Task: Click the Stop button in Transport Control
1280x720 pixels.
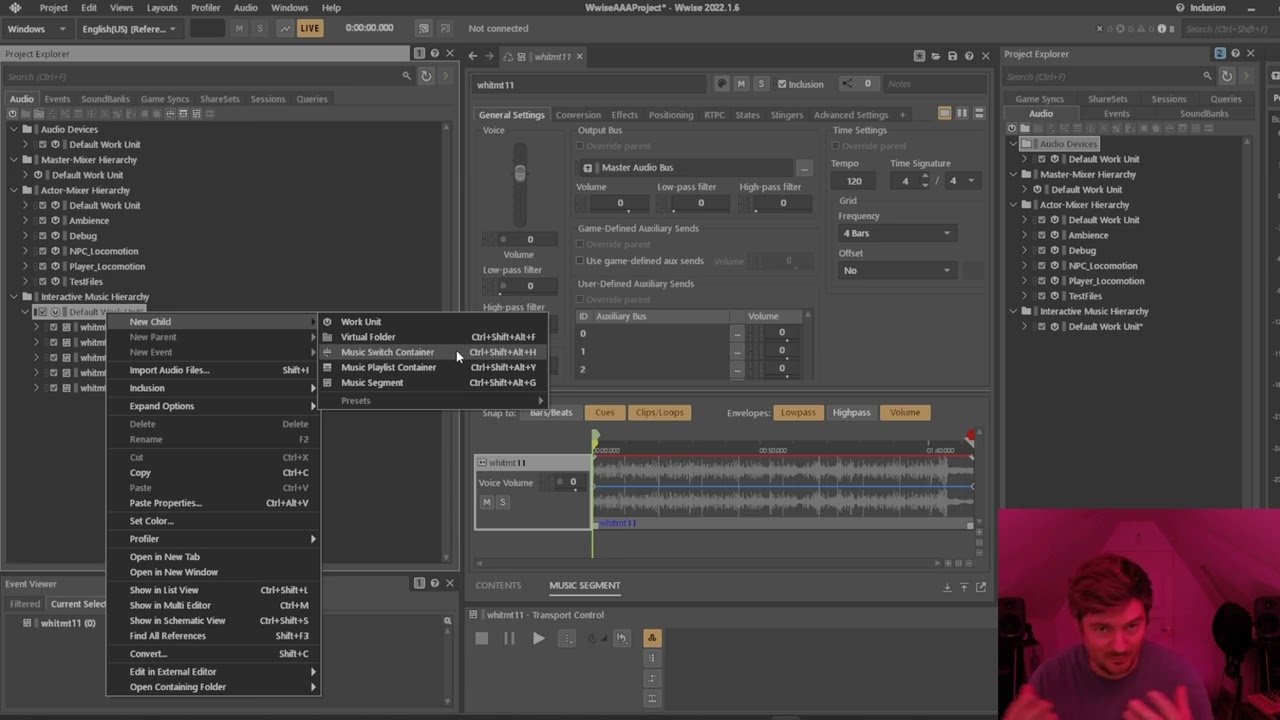Action: tap(482, 638)
